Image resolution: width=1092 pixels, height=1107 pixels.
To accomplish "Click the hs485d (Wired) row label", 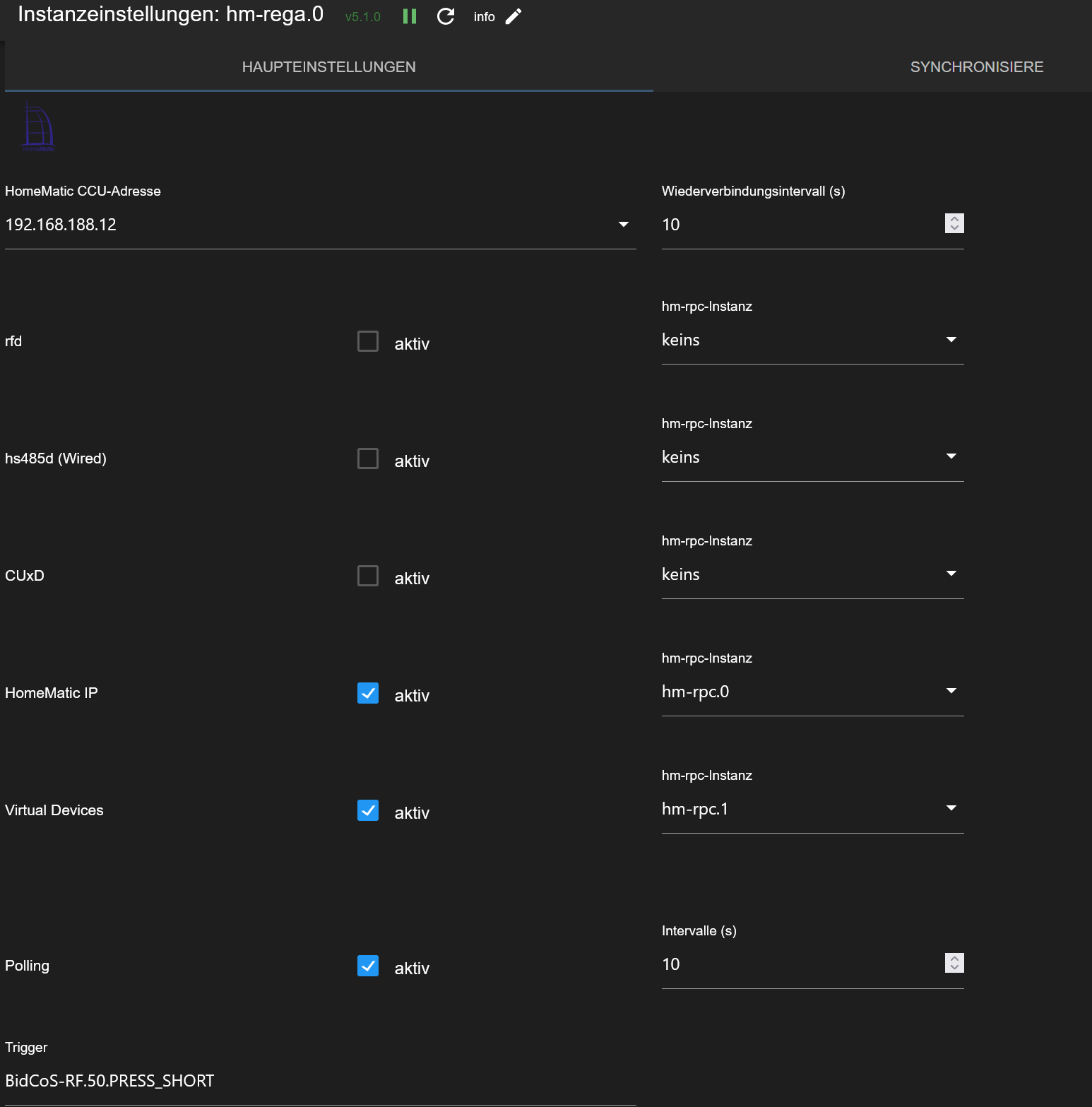I will pyautogui.click(x=56, y=458).
